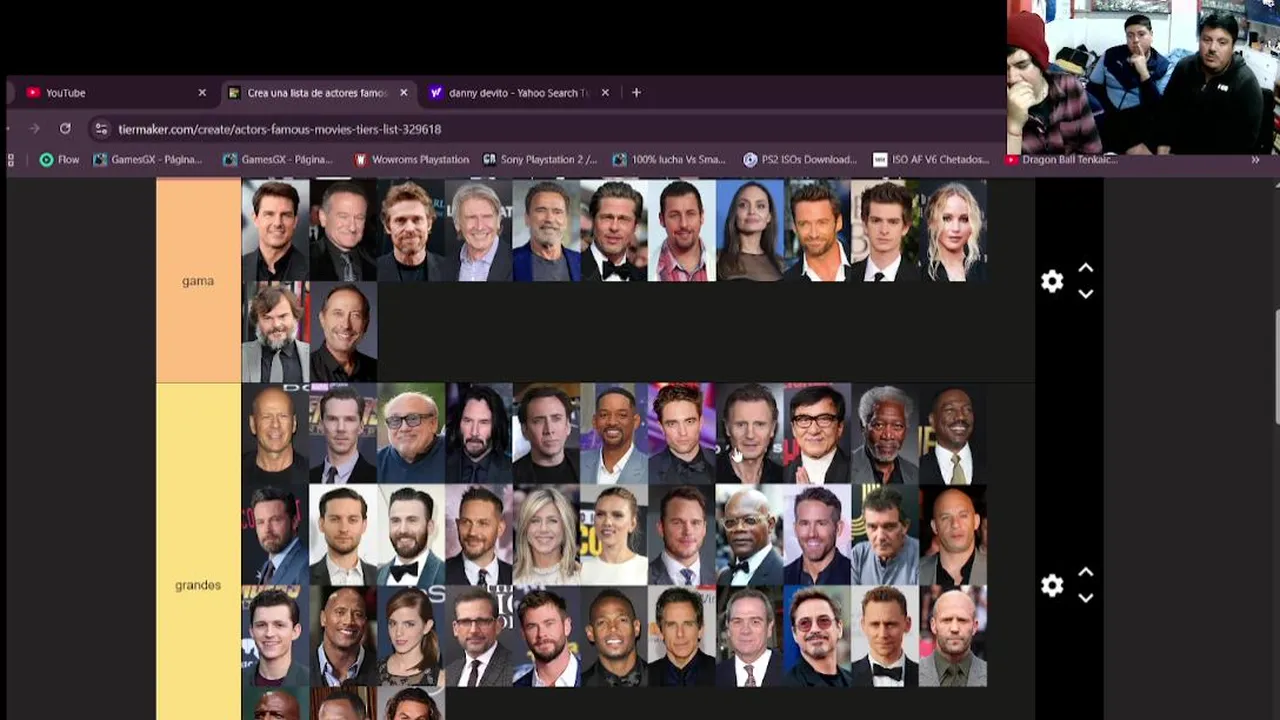
Task: Open the ISO AF V6 Chetados bookmark
Action: tap(931, 159)
